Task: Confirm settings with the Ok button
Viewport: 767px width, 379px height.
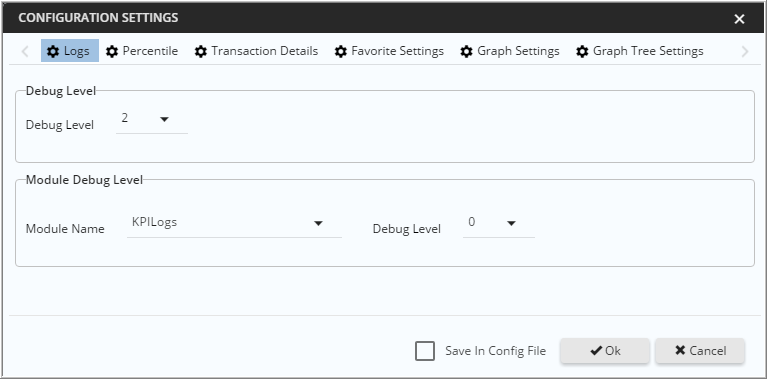Action: click(605, 351)
